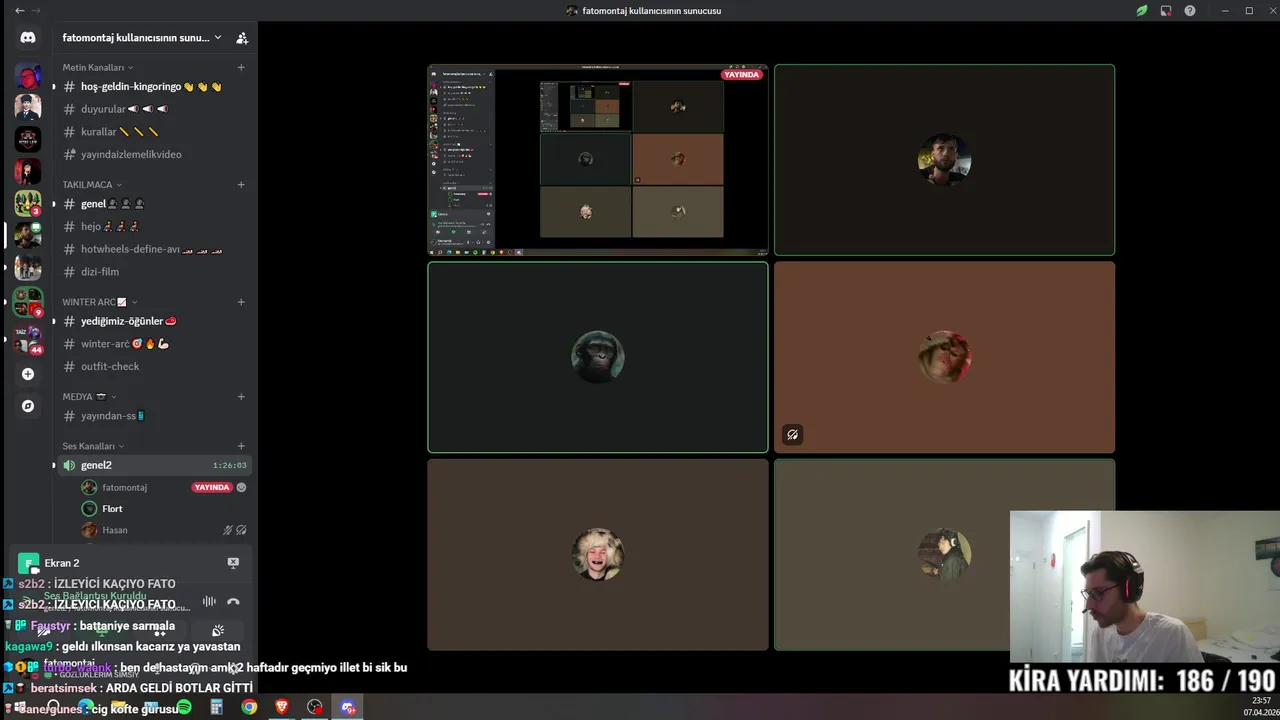Viewport: 1280px width, 720px height.
Task: Open the outfit-check channel
Action: tap(154, 366)
